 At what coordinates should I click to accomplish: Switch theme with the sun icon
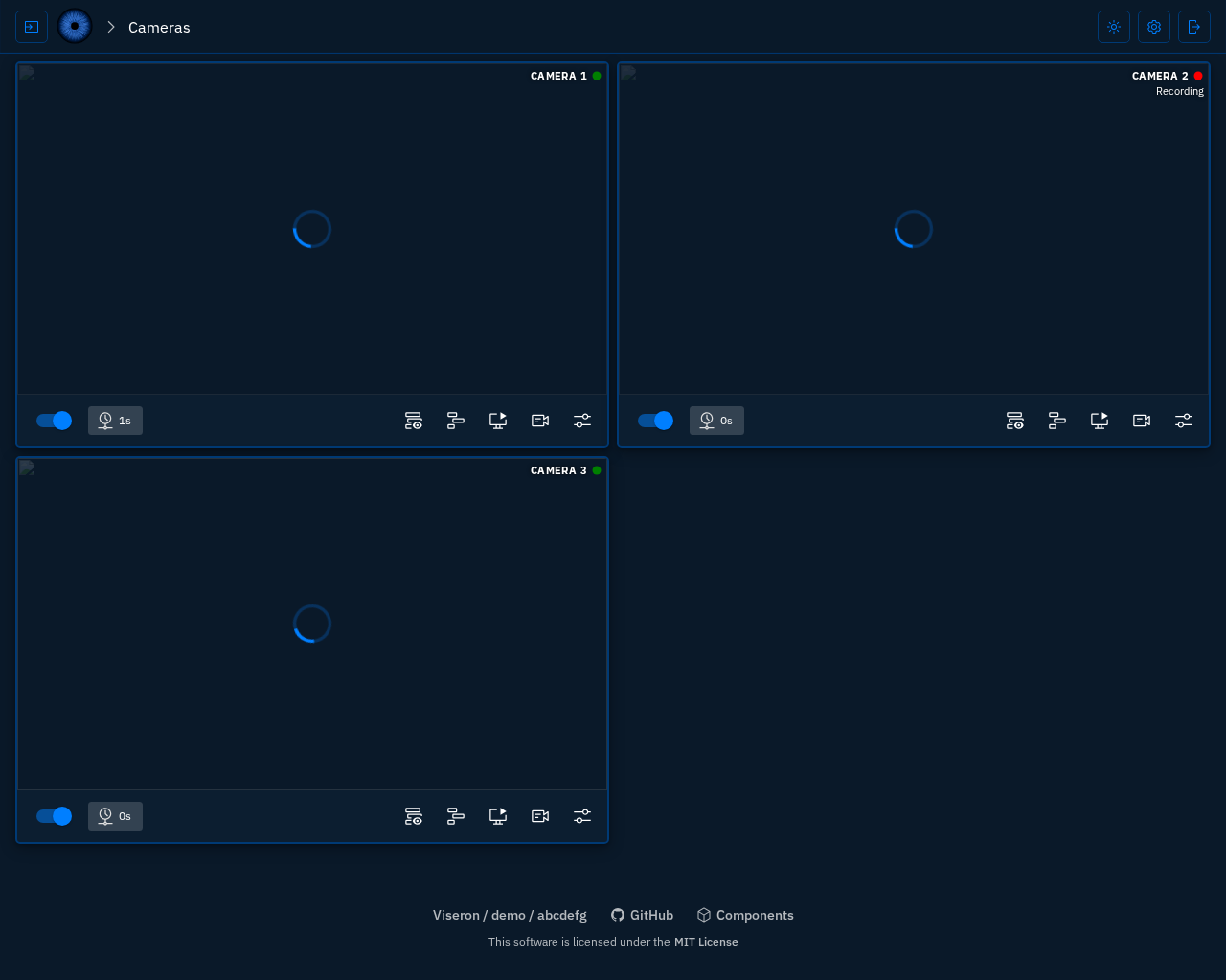click(x=1114, y=27)
